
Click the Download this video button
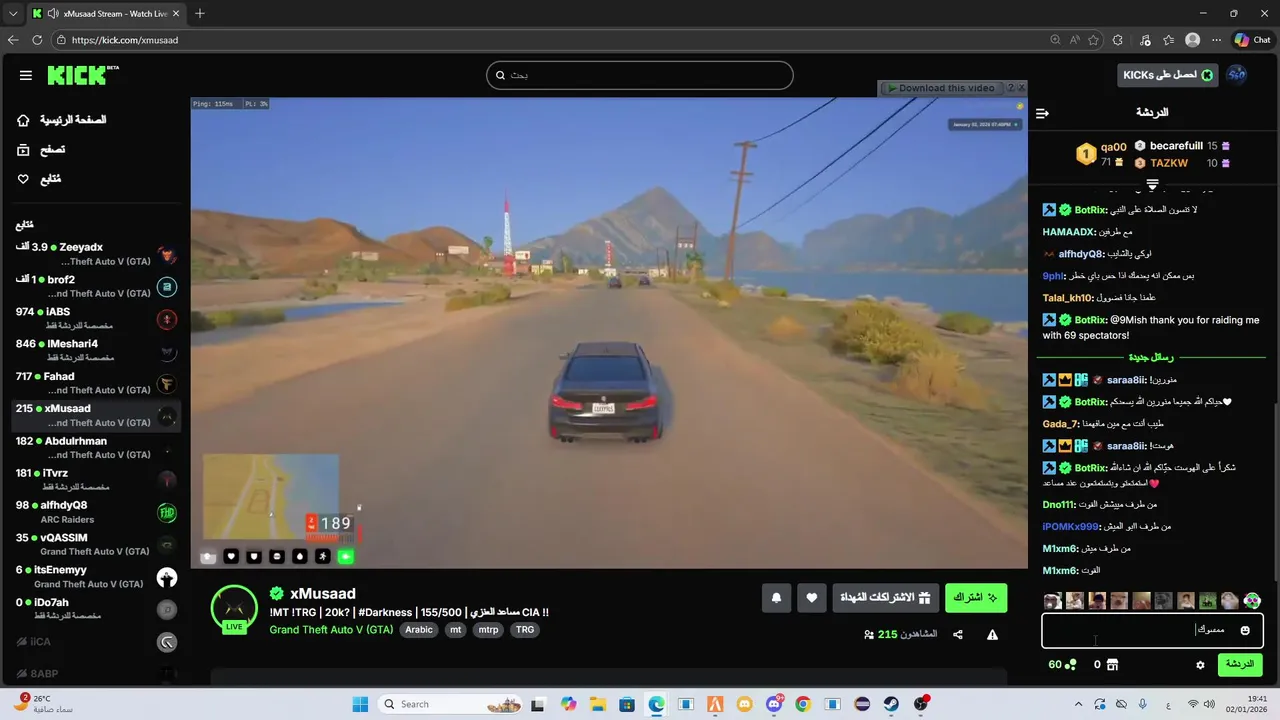941,88
